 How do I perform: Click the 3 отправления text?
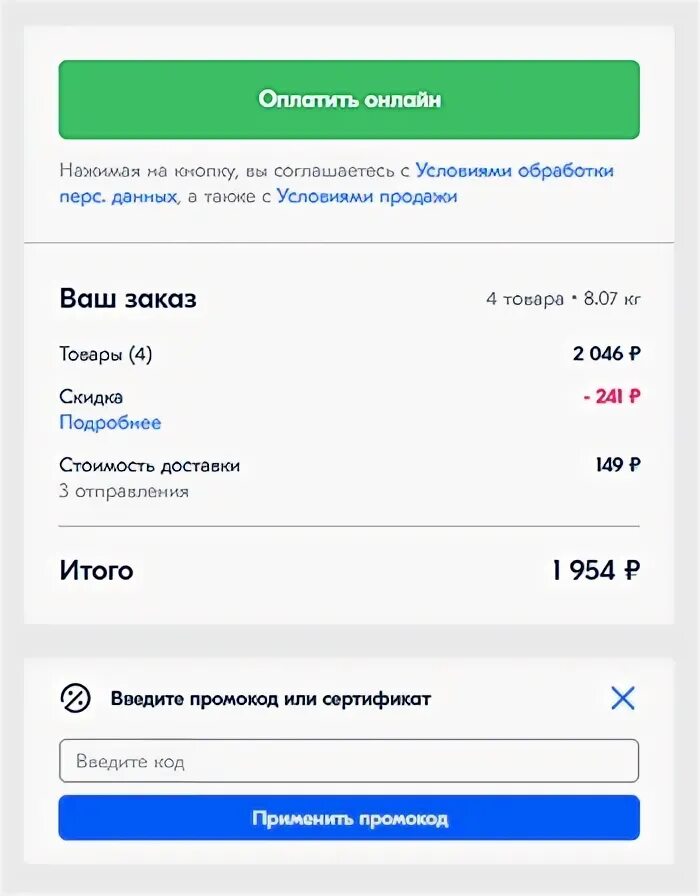tap(124, 491)
